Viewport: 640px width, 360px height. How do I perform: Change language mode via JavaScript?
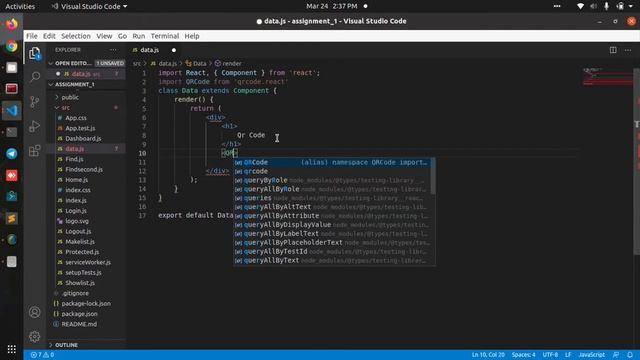point(591,355)
